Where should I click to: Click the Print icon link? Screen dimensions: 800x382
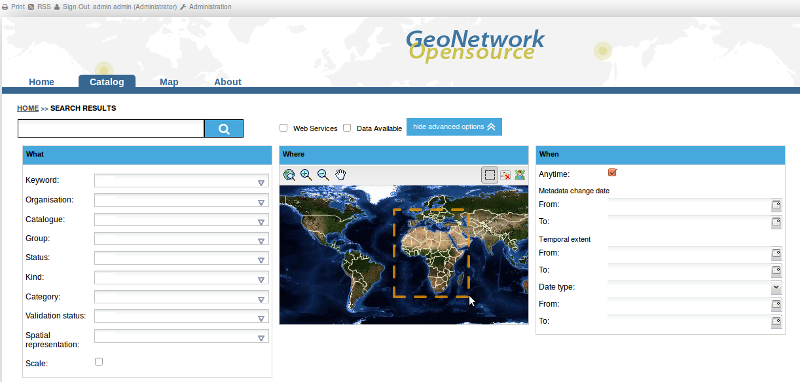pos(5,7)
